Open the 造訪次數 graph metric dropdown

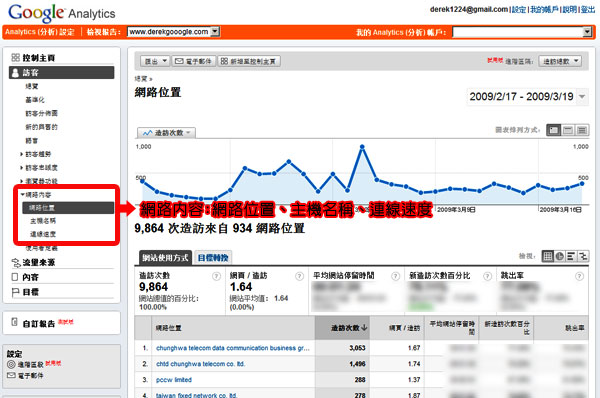(x=166, y=133)
